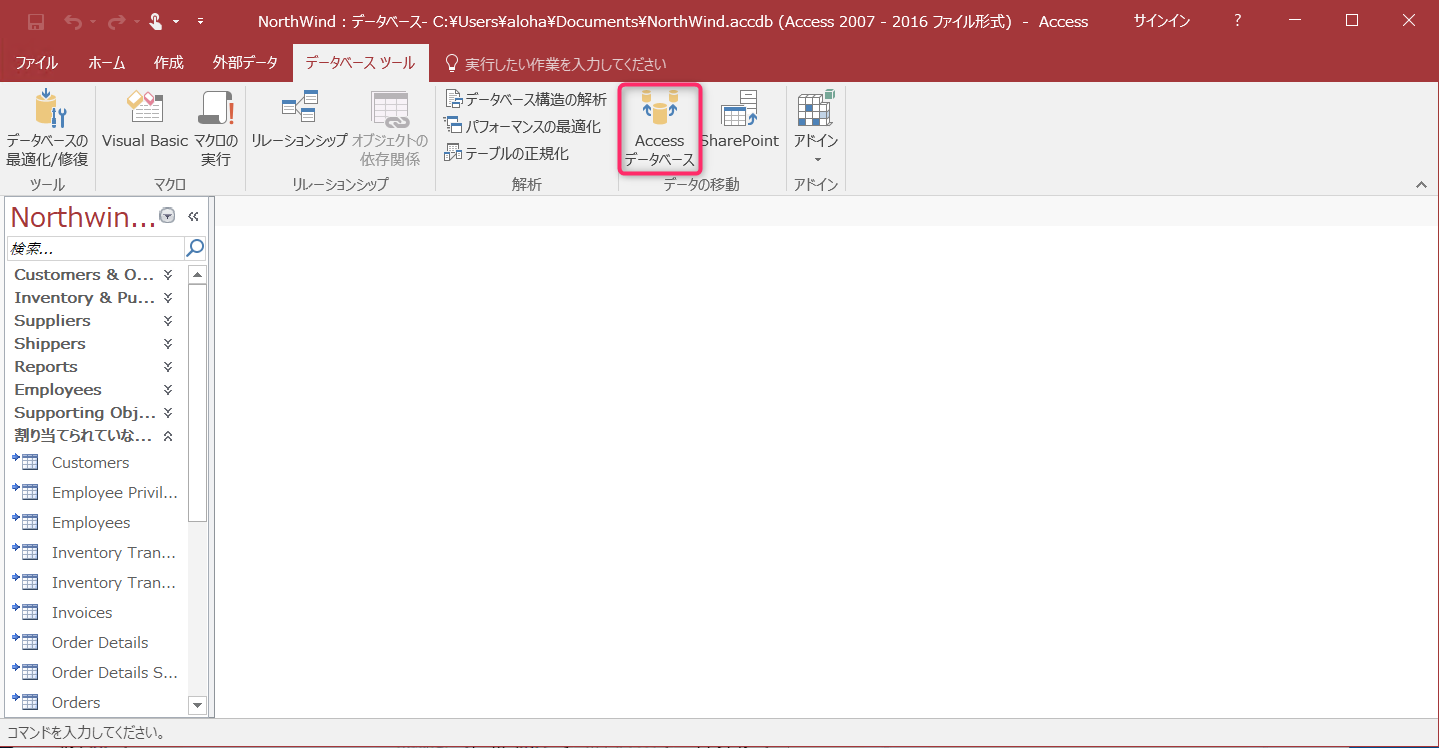This screenshot has height=748, width=1439.
Task: Click the アドイン add-ins icon
Action: (x=813, y=127)
